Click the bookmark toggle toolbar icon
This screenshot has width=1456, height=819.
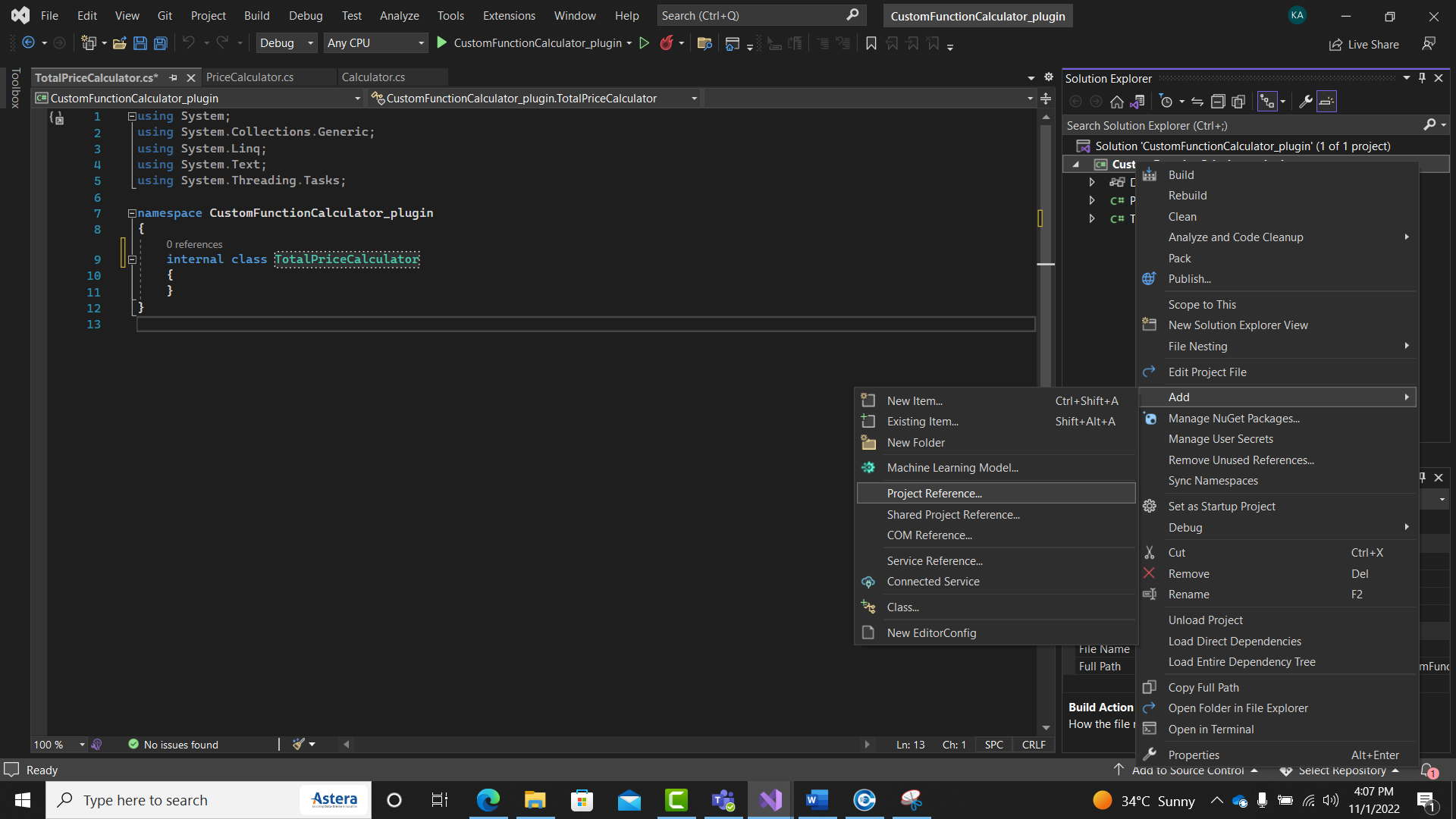[x=871, y=44]
